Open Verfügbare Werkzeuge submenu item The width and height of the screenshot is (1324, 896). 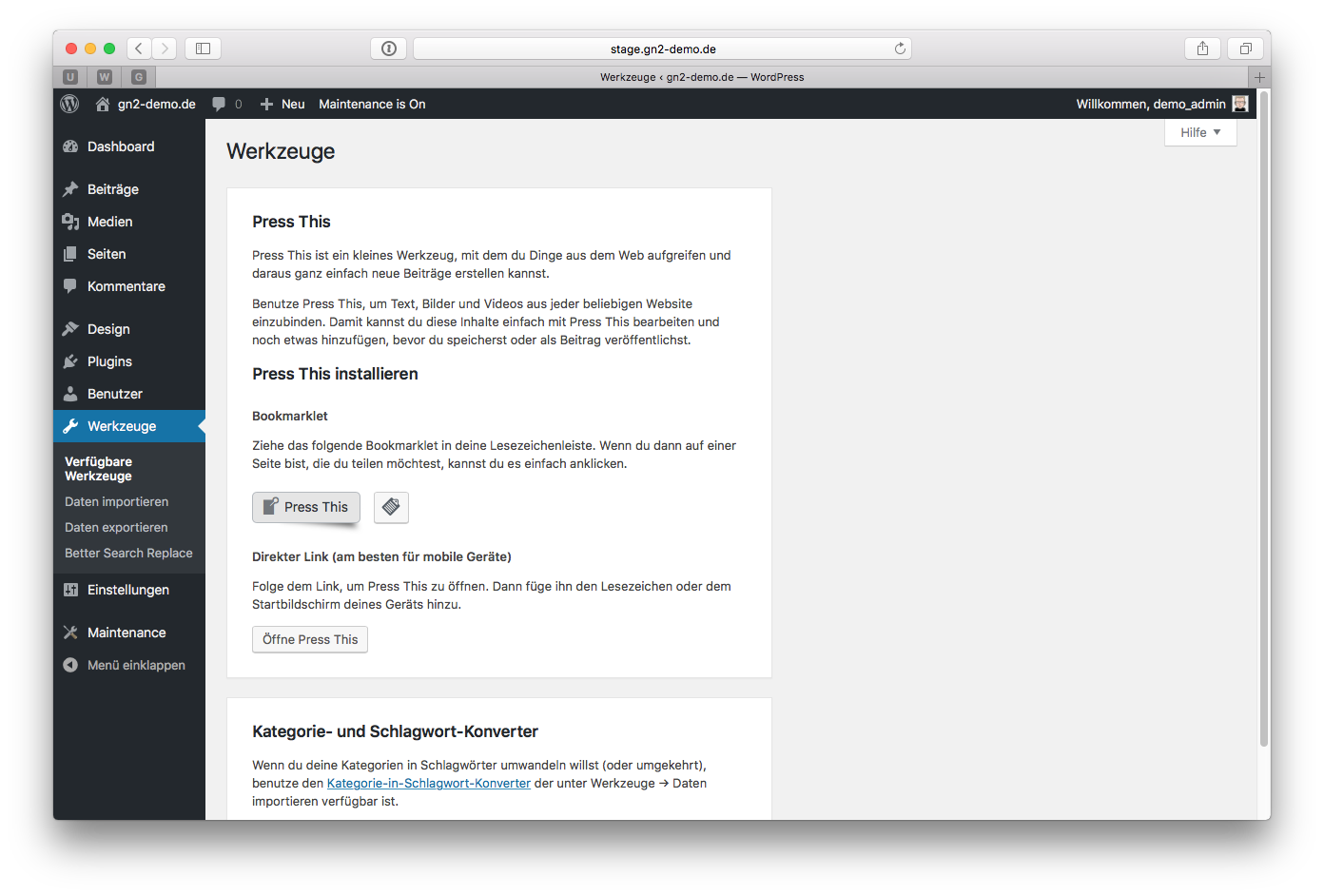pos(98,469)
